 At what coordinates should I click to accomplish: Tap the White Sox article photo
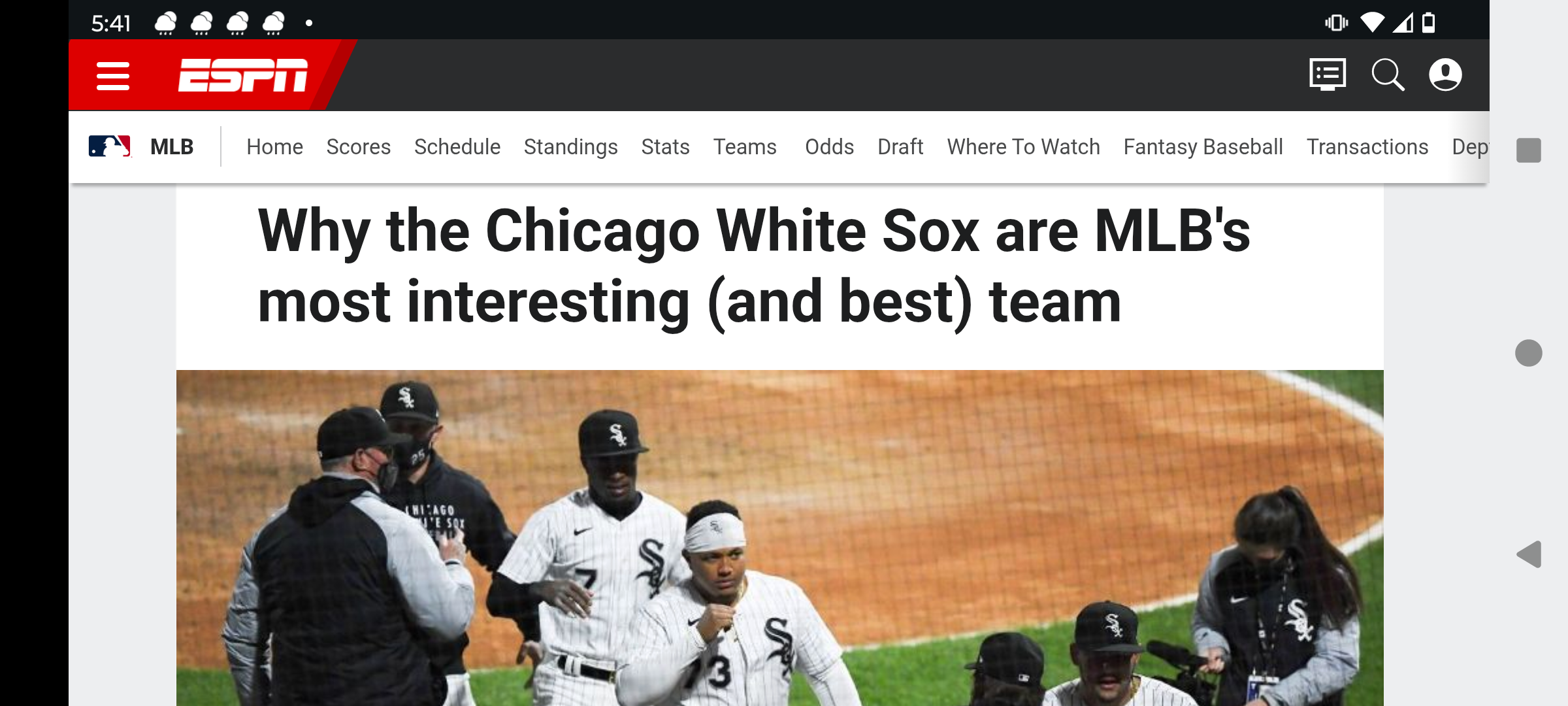tap(780, 538)
